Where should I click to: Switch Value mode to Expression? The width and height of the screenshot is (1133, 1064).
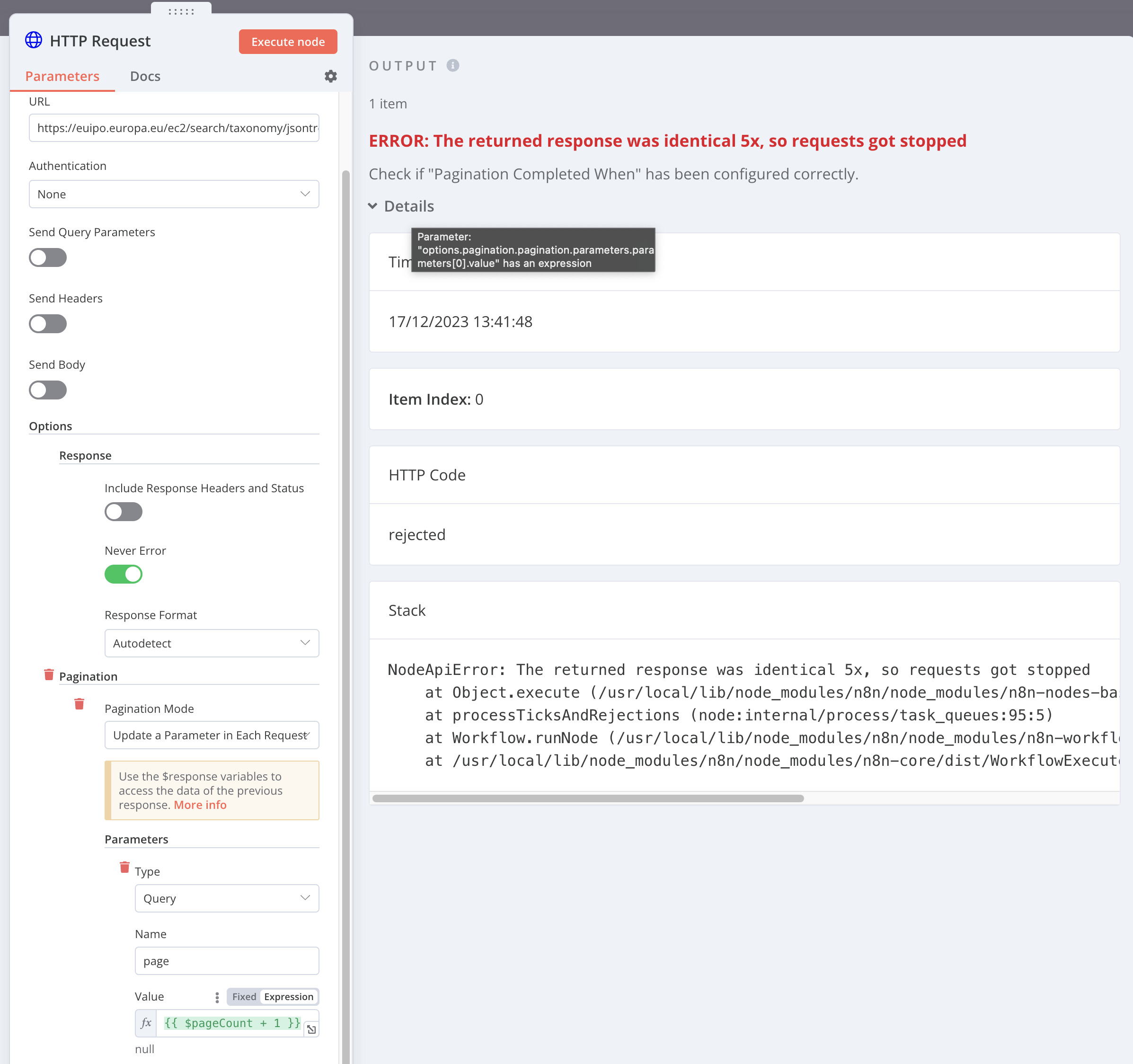coord(288,997)
